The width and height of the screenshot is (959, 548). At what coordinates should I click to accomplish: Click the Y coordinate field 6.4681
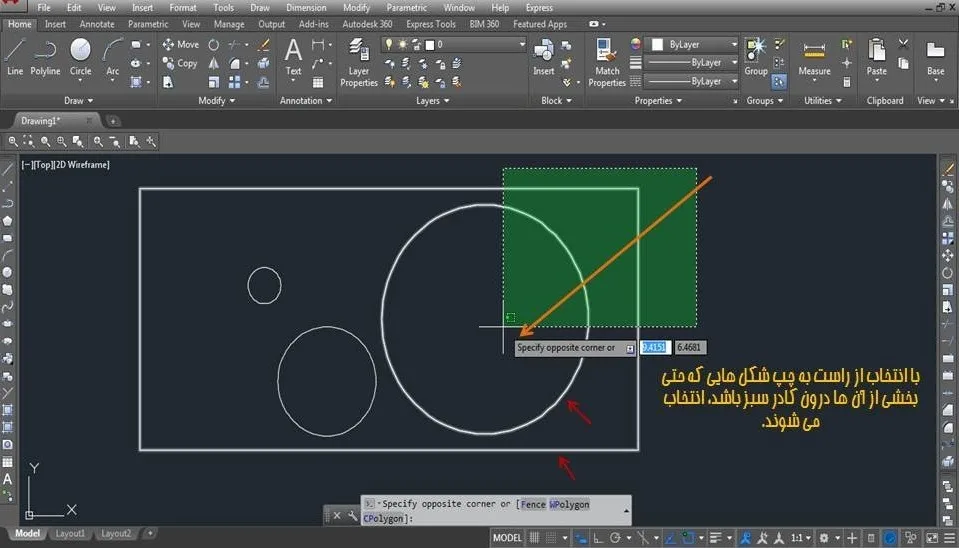tap(690, 347)
